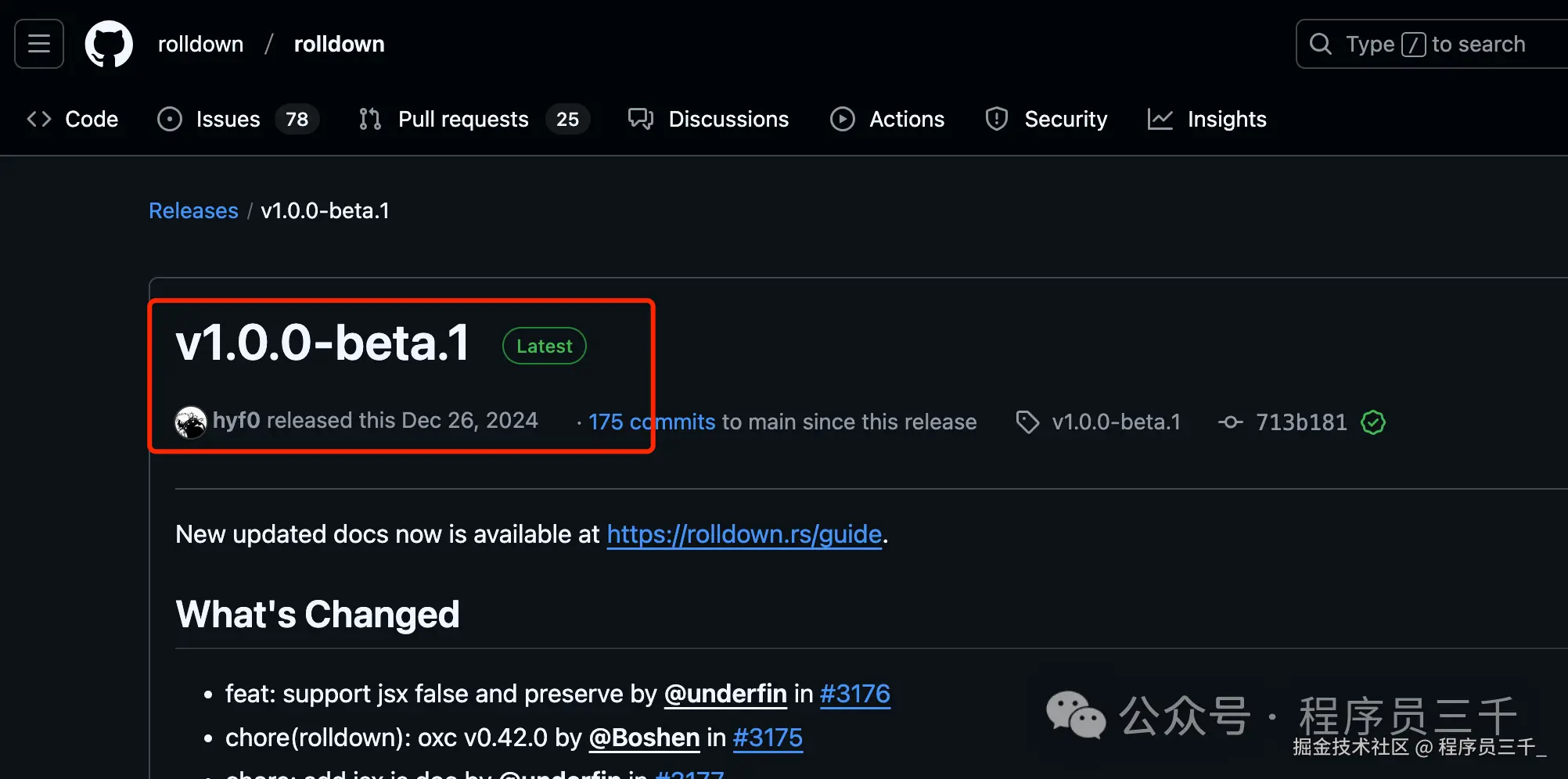Open the Actions tab

[x=907, y=119]
